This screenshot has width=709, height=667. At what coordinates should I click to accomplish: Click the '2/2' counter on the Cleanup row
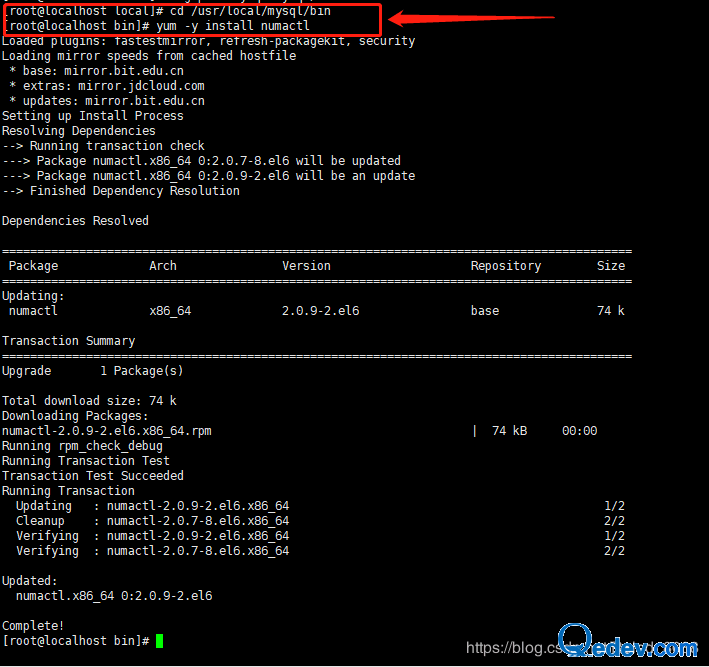614,520
